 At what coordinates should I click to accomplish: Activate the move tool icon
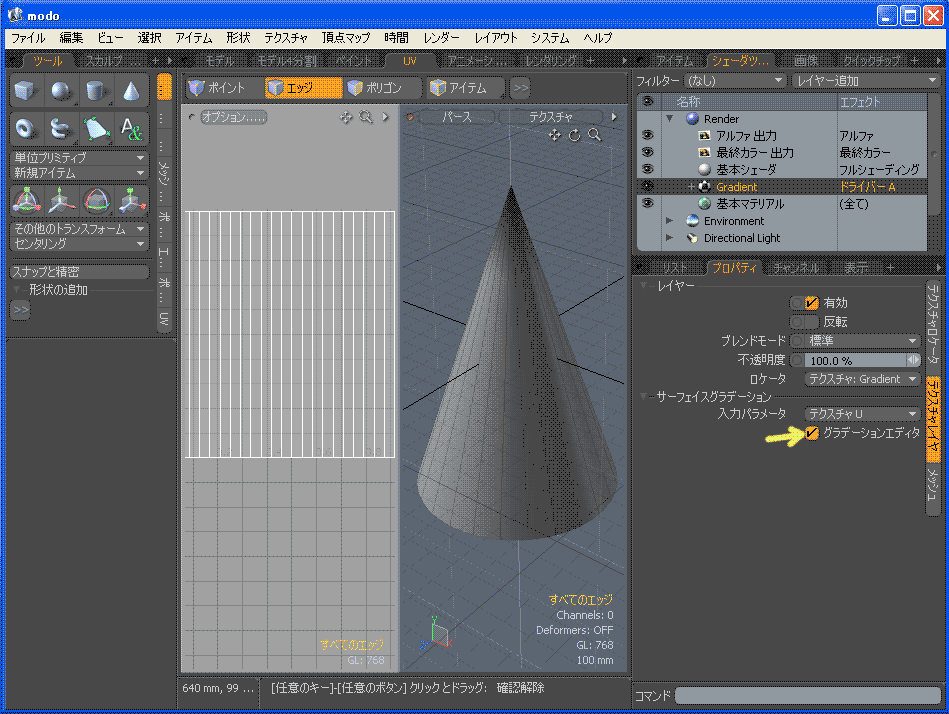click(62, 201)
